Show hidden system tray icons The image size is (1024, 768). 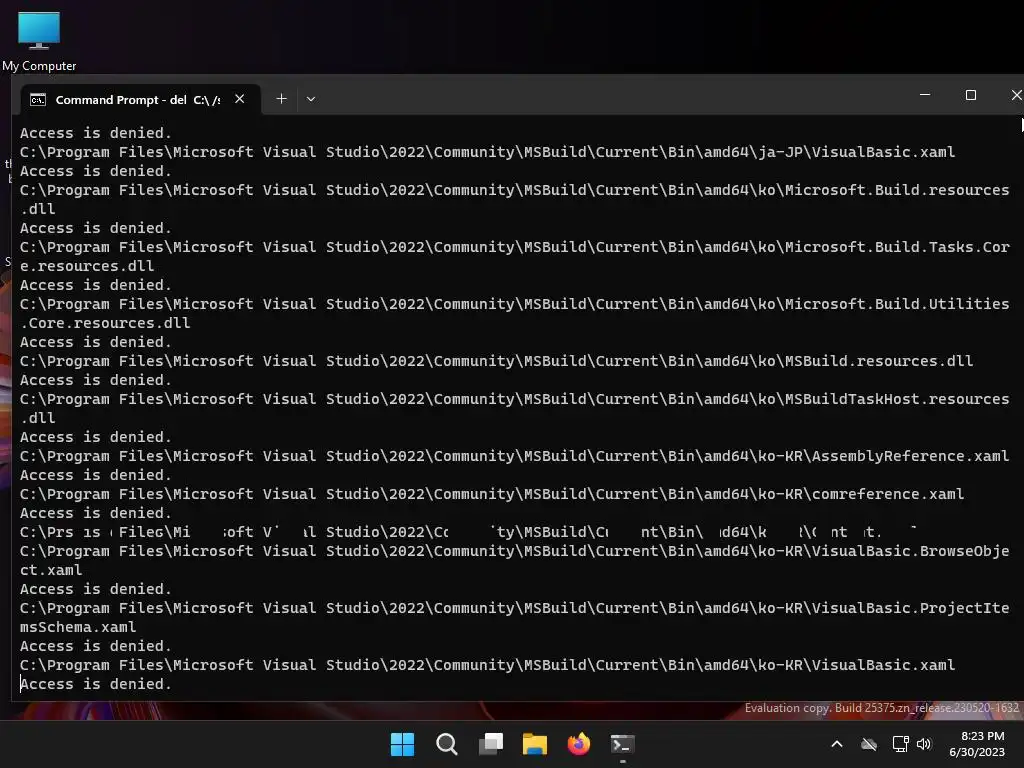point(837,744)
